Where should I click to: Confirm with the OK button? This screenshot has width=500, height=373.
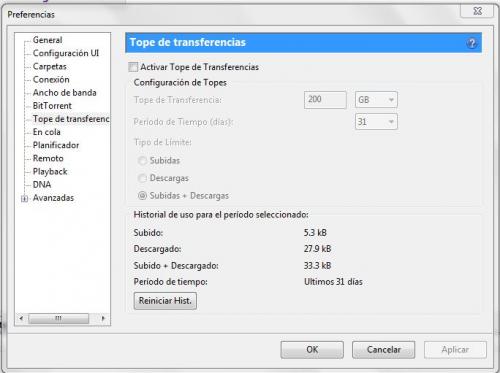312,350
